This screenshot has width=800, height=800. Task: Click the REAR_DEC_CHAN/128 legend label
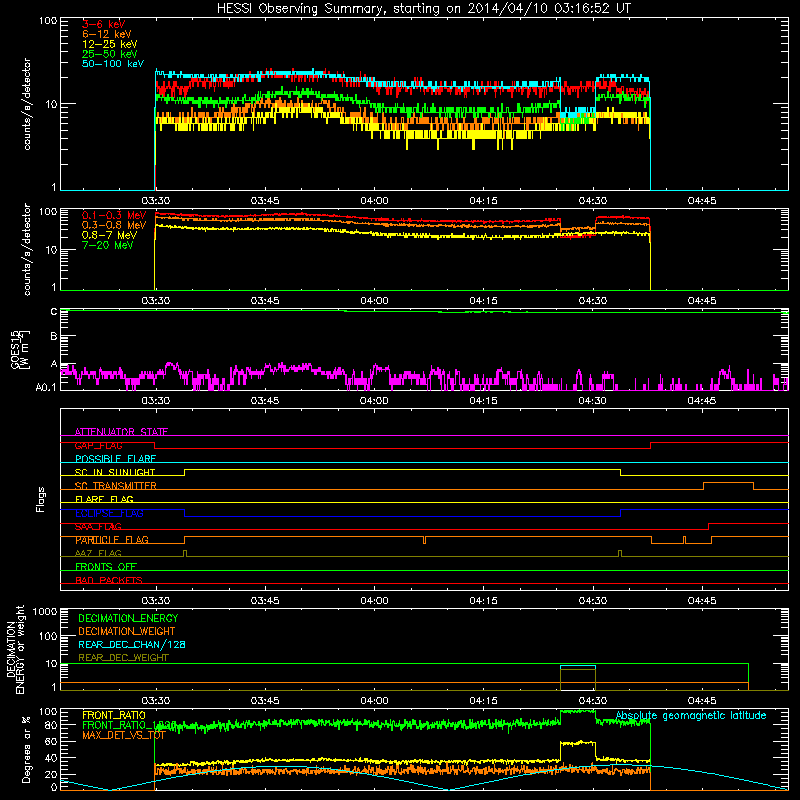[x=132, y=644]
